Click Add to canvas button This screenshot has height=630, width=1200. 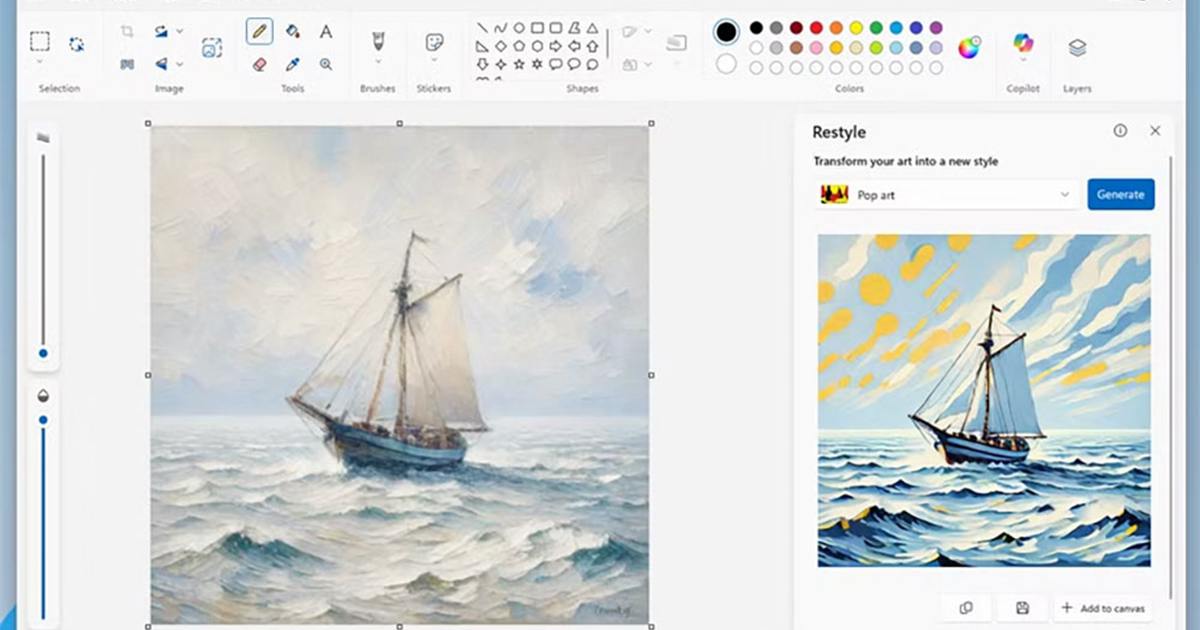1104,608
